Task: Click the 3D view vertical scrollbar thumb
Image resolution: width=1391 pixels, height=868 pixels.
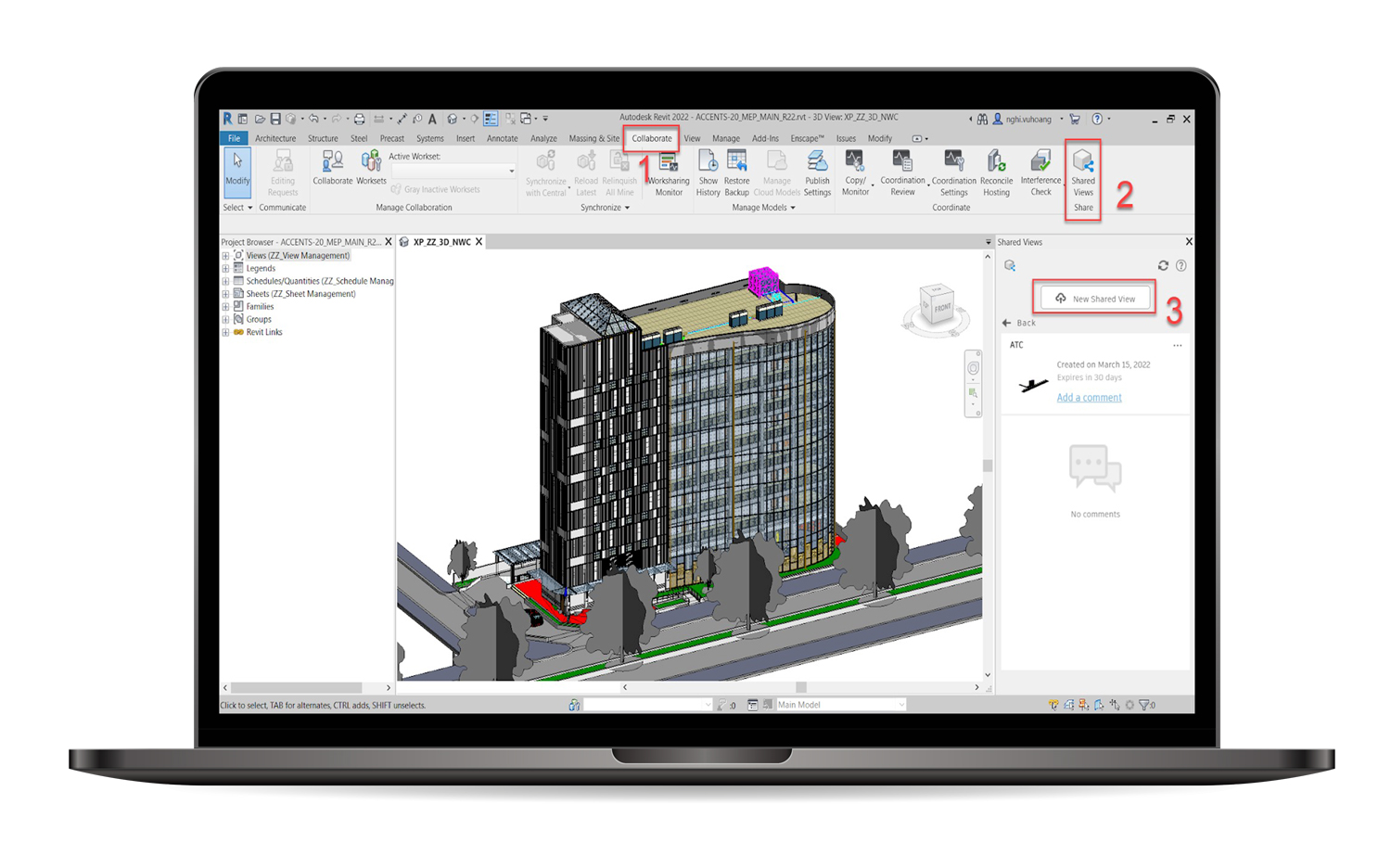Action: pos(988,466)
